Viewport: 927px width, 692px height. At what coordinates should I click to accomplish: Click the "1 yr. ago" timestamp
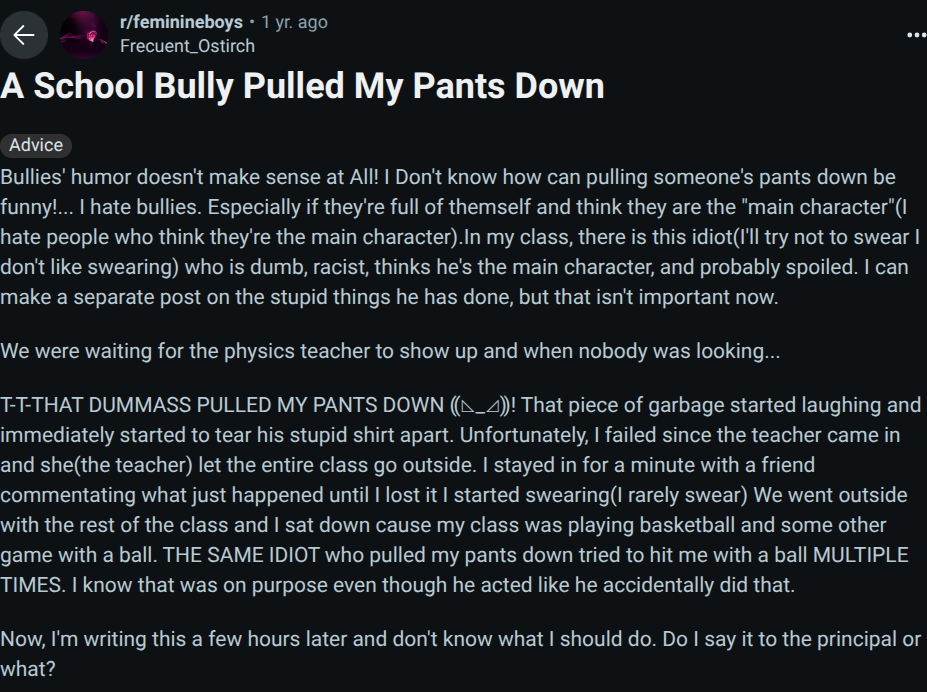[294, 22]
